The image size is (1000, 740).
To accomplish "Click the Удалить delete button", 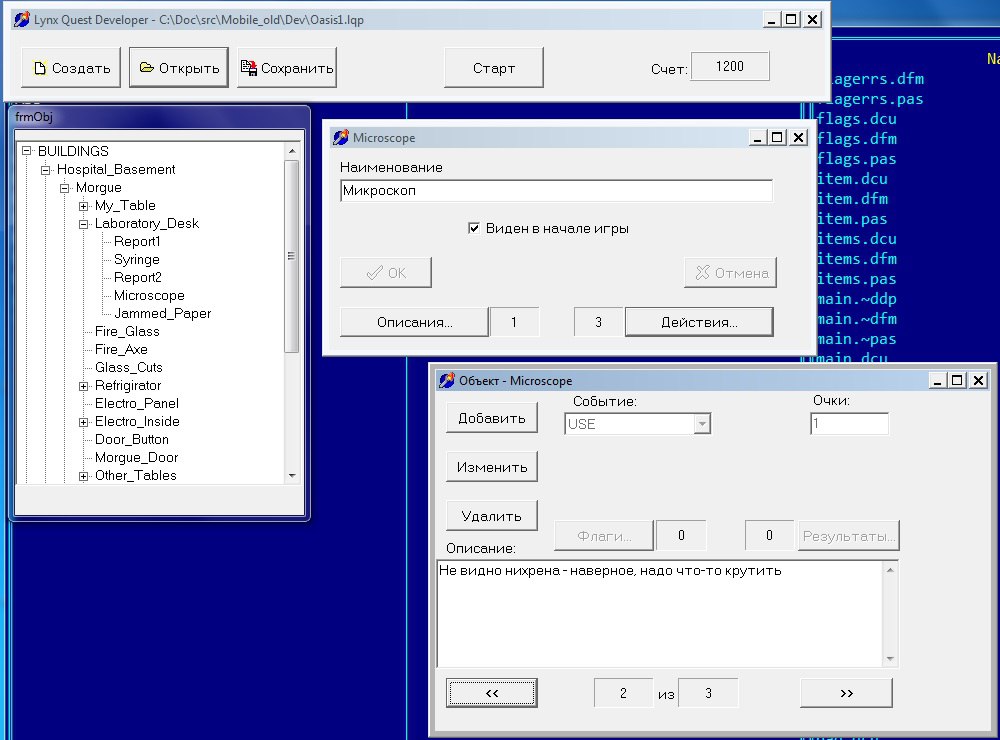I will 491,516.
